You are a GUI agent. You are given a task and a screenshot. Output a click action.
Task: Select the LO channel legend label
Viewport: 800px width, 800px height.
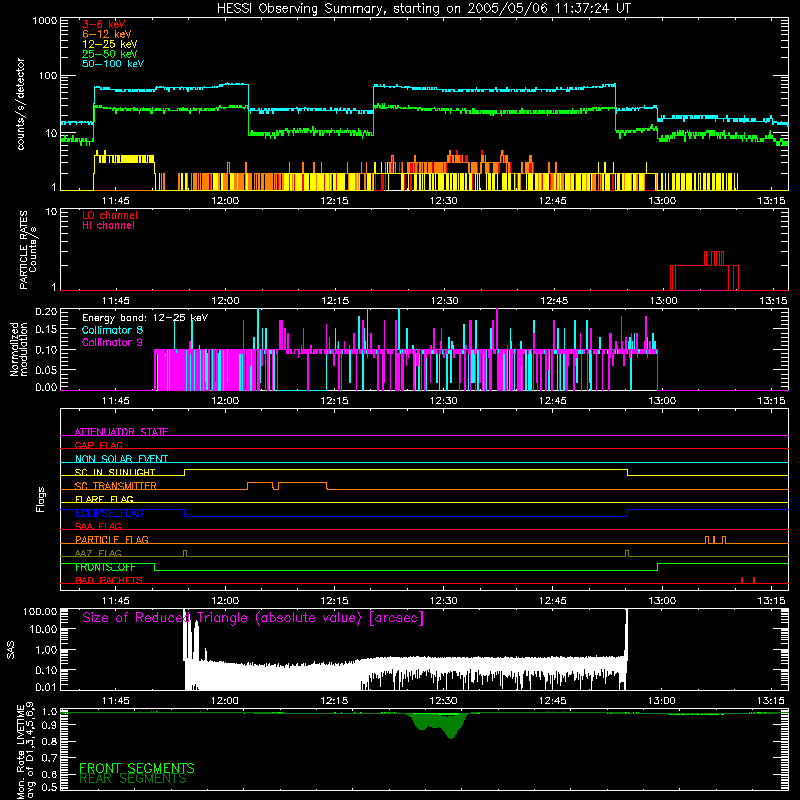[x=110, y=215]
